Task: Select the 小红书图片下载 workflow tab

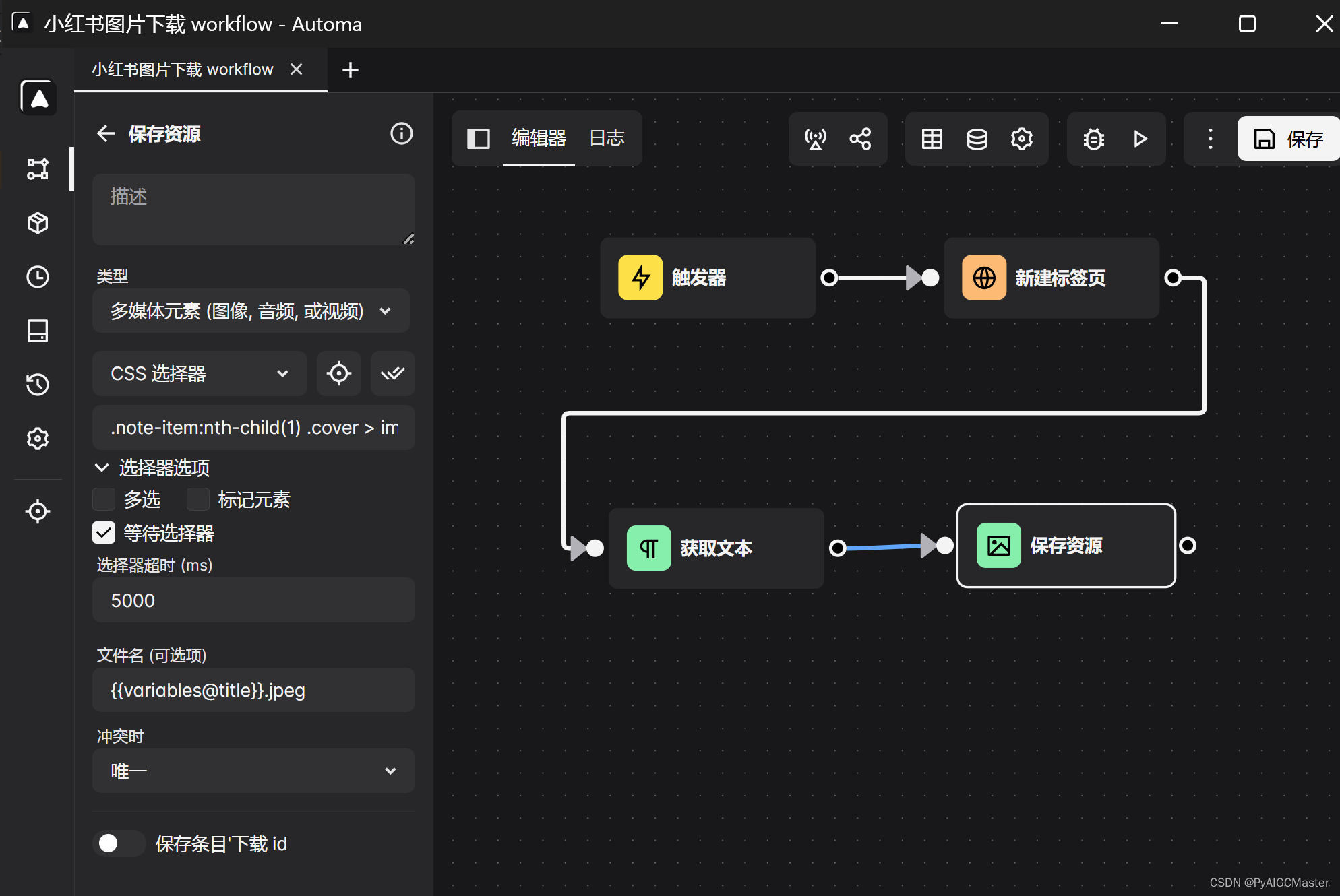Action: (x=183, y=69)
